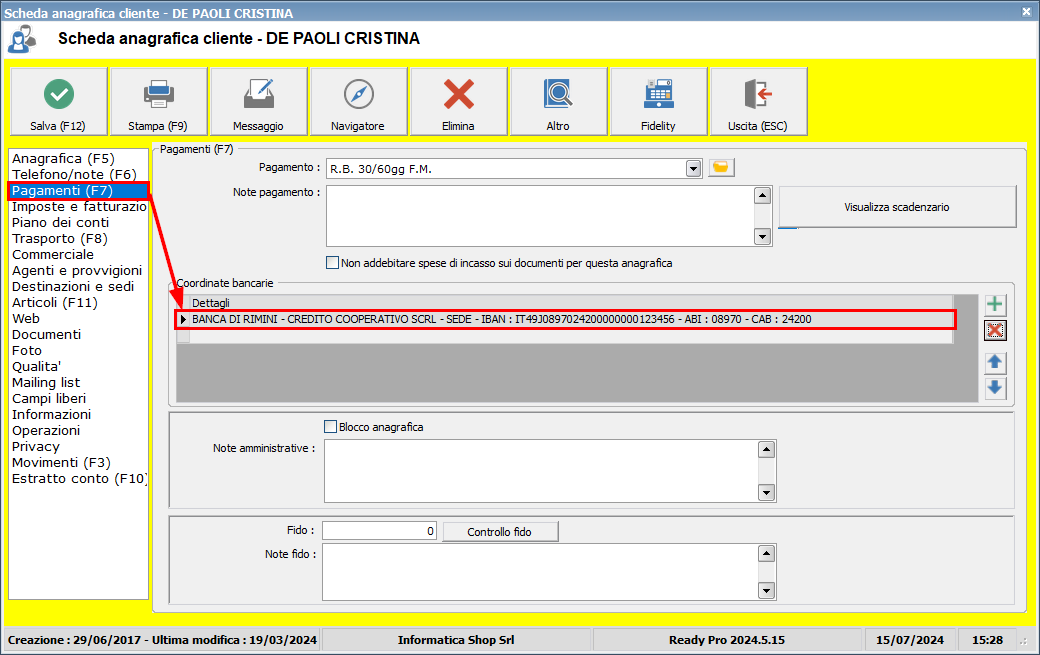This screenshot has width=1040, height=655.
Task: Open Commerciale section in sidebar
Action: pyautogui.click(x=53, y=255)
